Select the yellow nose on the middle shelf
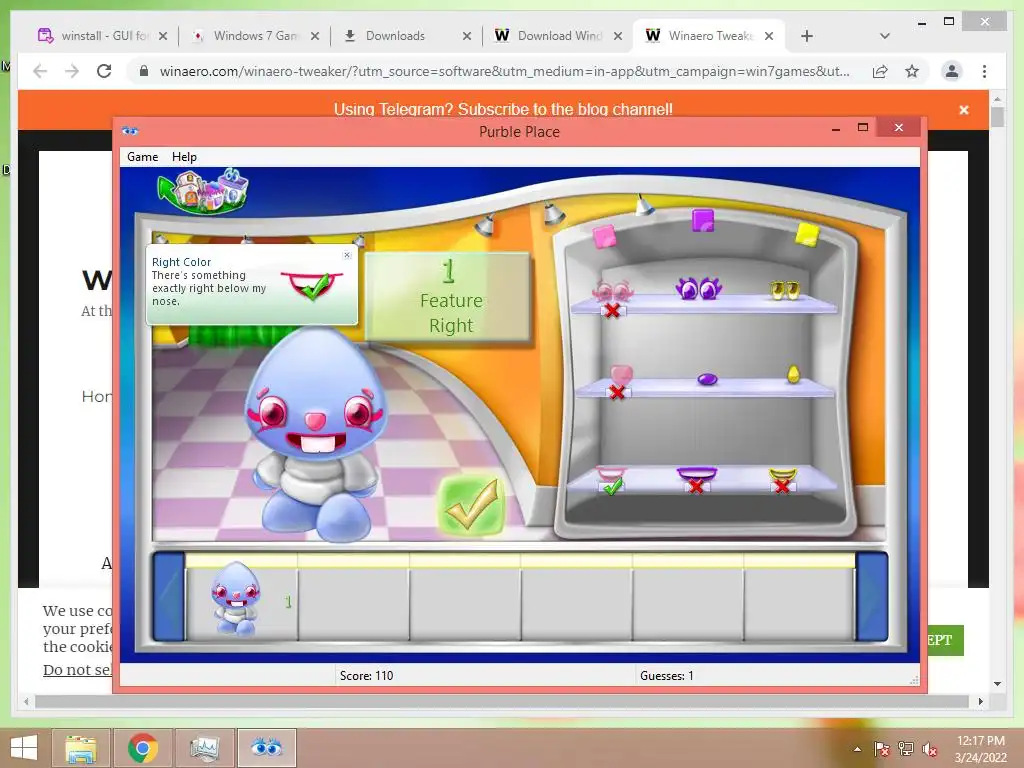Screen dimensions: 1024x768 793,374
